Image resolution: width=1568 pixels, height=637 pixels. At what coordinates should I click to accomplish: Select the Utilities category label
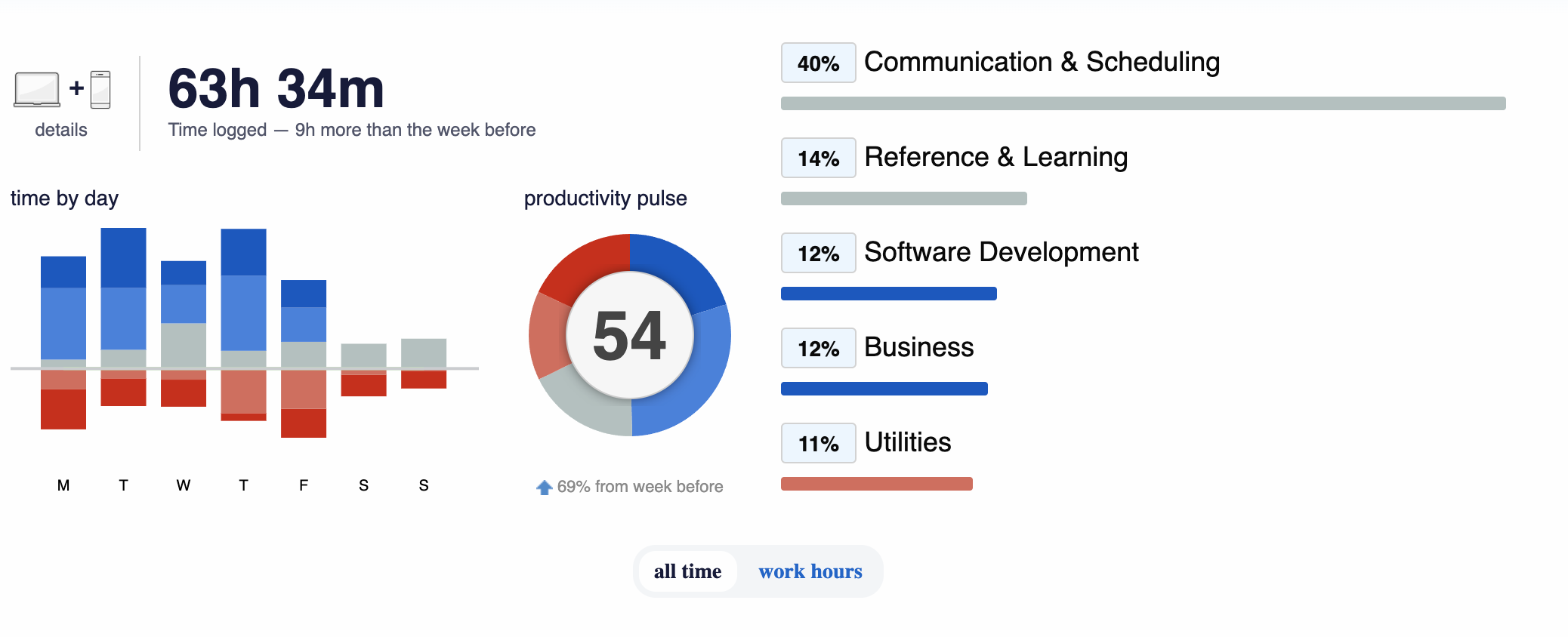coord(907,442)
